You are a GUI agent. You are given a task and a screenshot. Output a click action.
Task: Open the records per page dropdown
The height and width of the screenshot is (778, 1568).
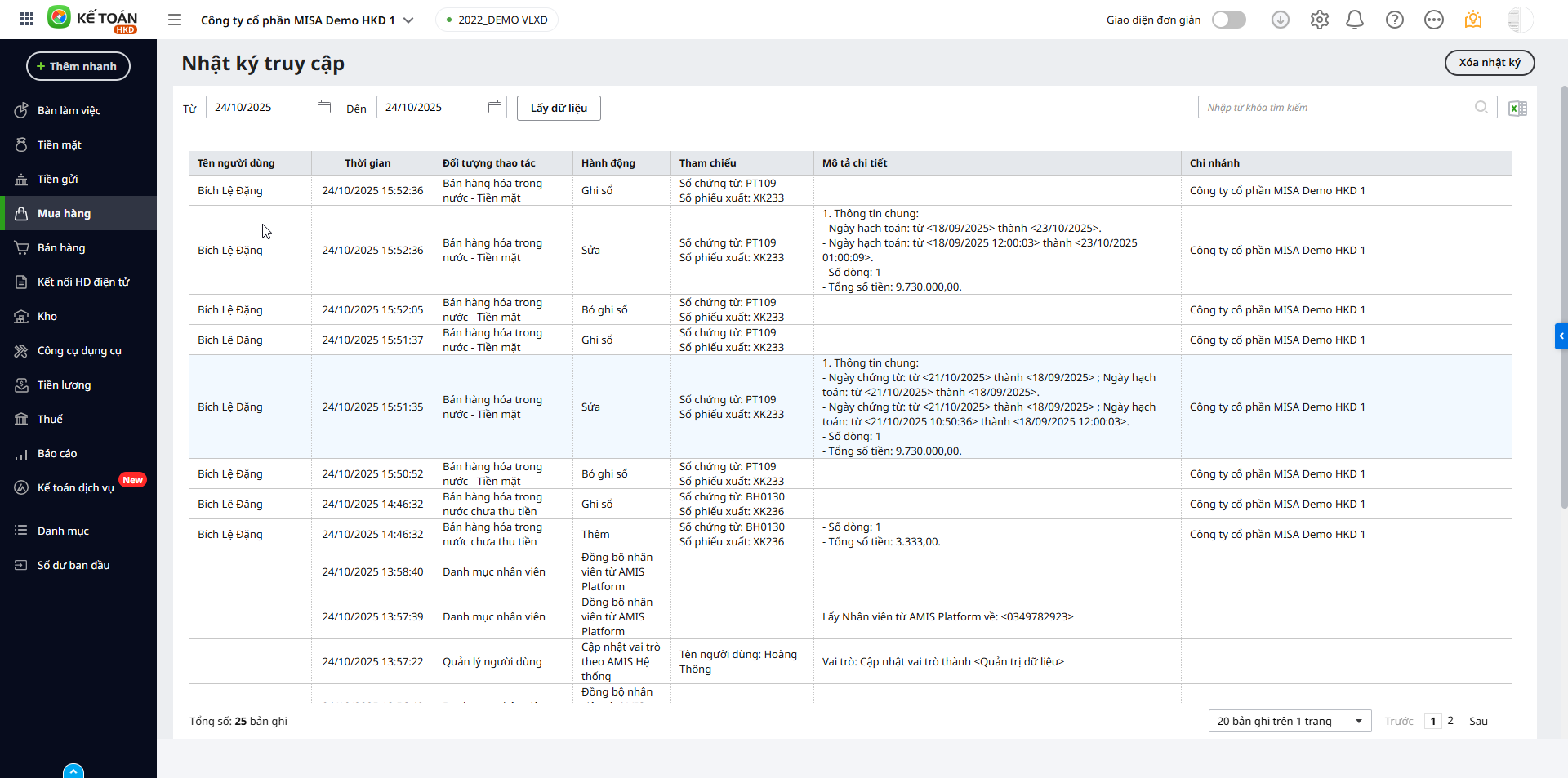coord(1290,721)
